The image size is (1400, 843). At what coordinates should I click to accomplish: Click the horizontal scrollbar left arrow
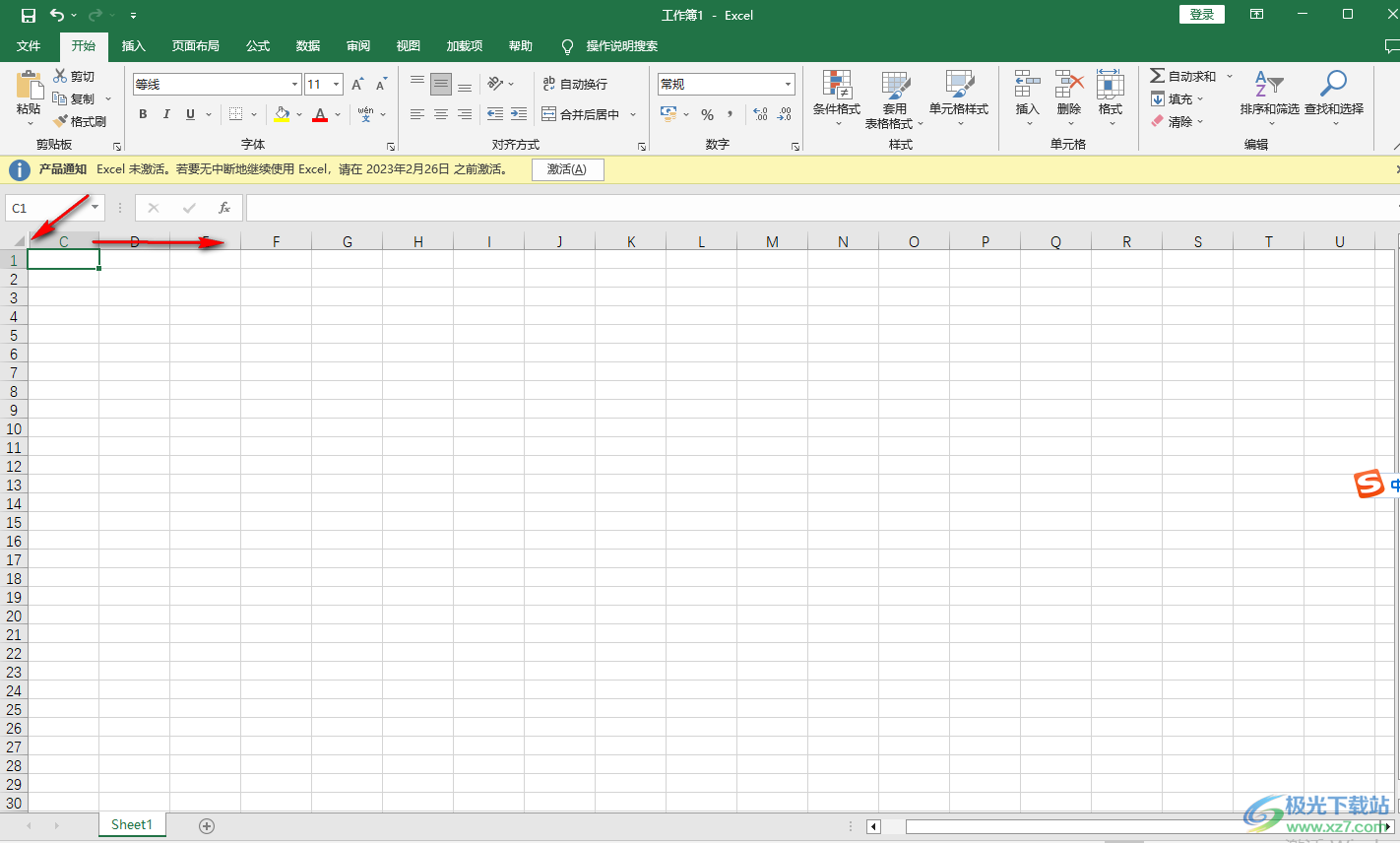point(873,826)
